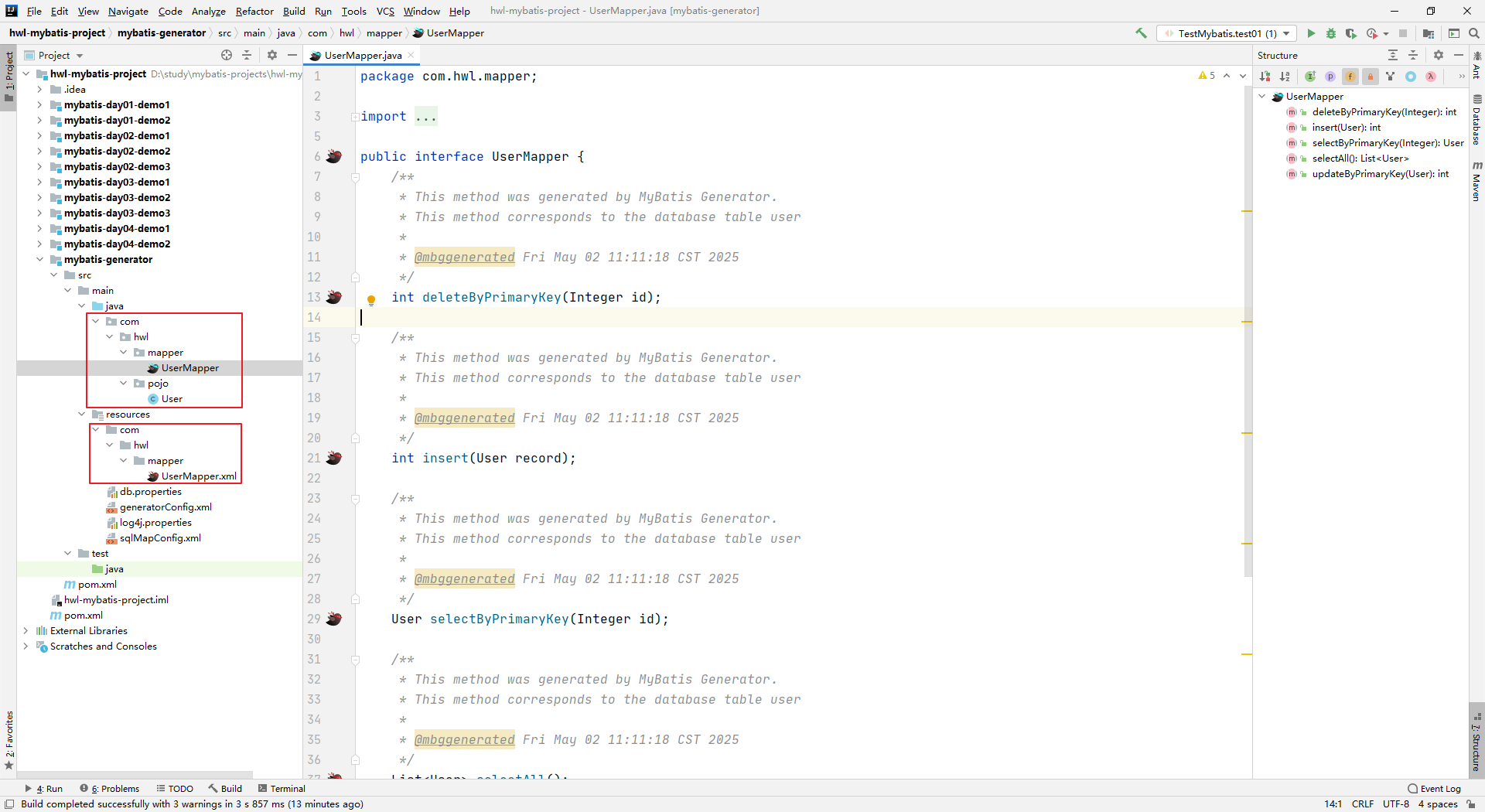
Task: Open the TODO tool window
Action: click(175, 788)
